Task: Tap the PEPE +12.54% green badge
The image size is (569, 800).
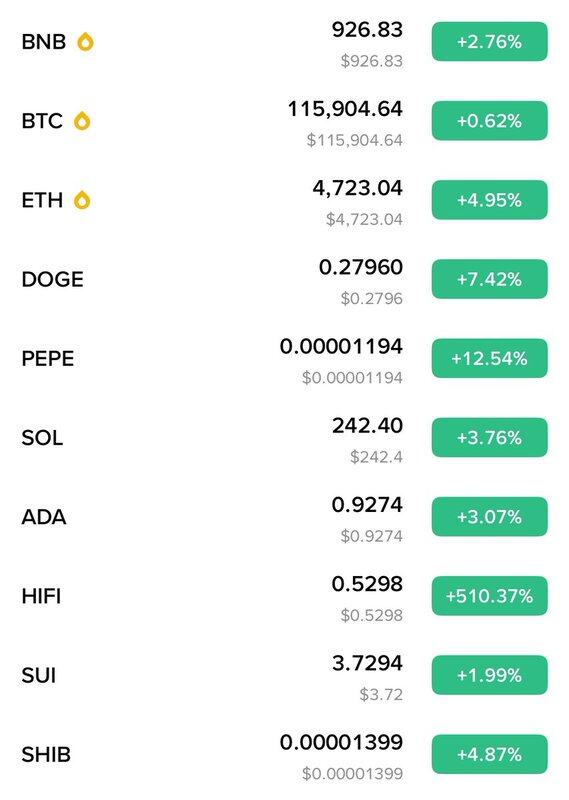Action: tap(489, 358)
